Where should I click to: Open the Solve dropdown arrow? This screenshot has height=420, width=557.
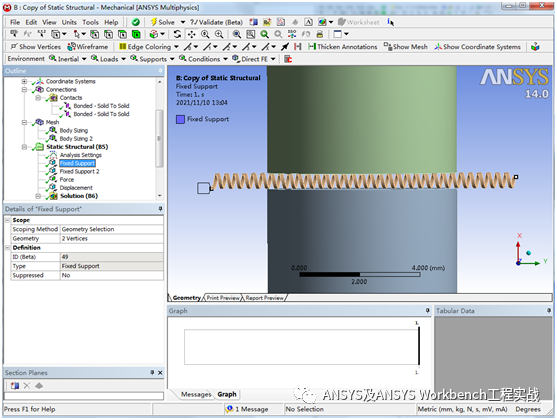point(183,22)
